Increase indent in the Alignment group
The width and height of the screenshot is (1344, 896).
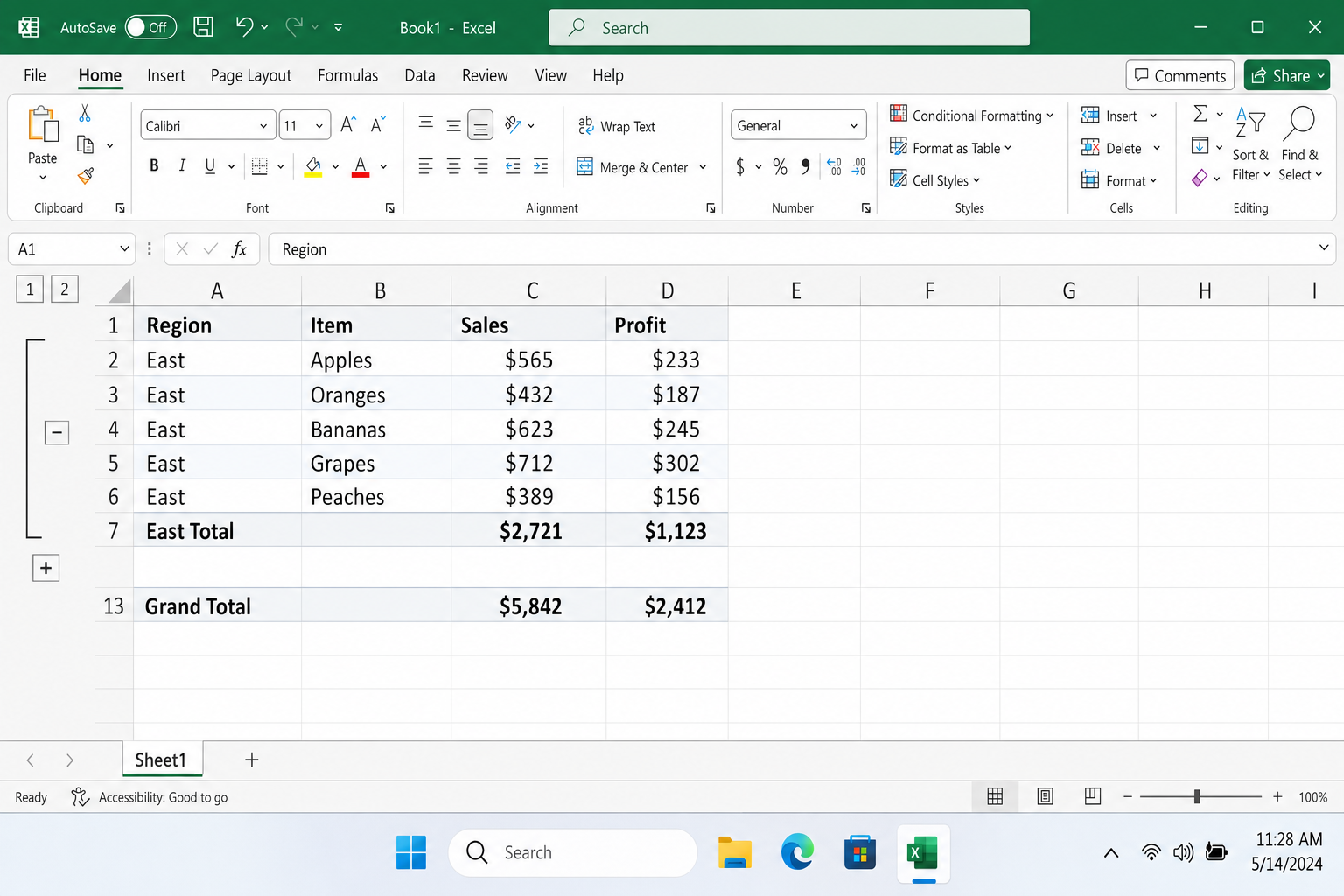541,166
